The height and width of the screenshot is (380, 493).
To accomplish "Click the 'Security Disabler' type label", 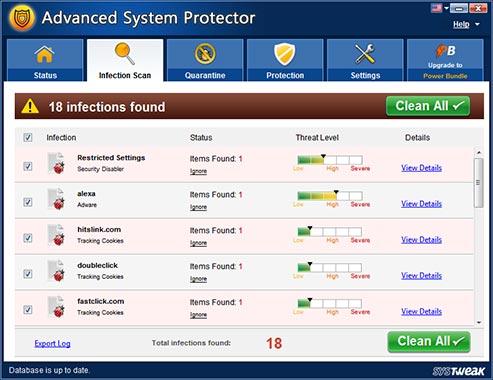I will (100, 169).
